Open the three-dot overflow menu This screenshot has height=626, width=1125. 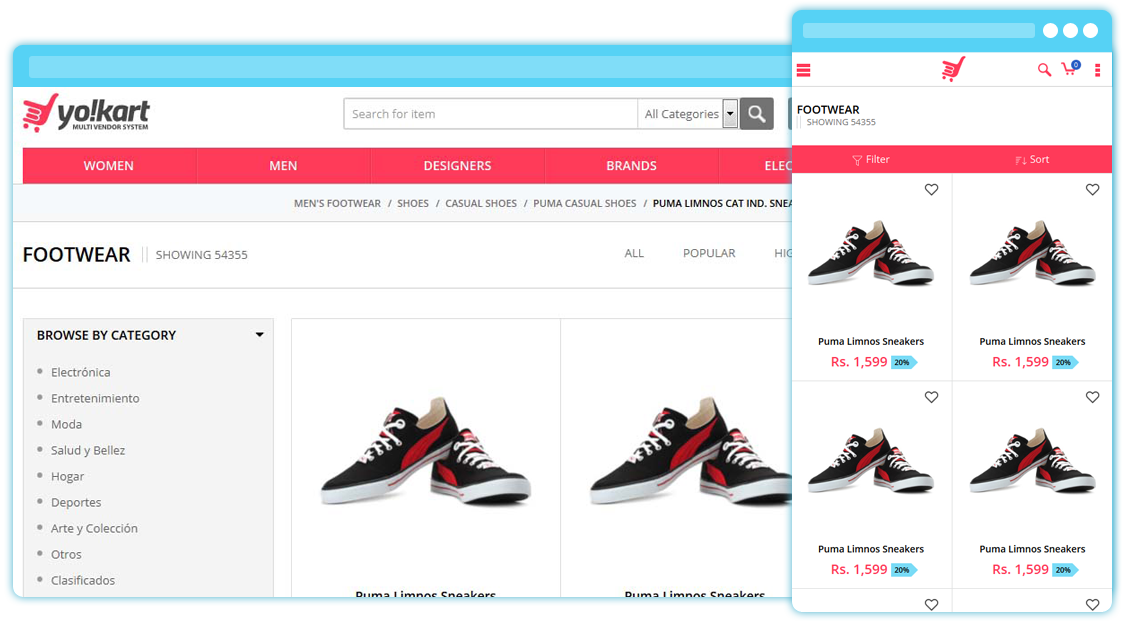(1096, 69)
